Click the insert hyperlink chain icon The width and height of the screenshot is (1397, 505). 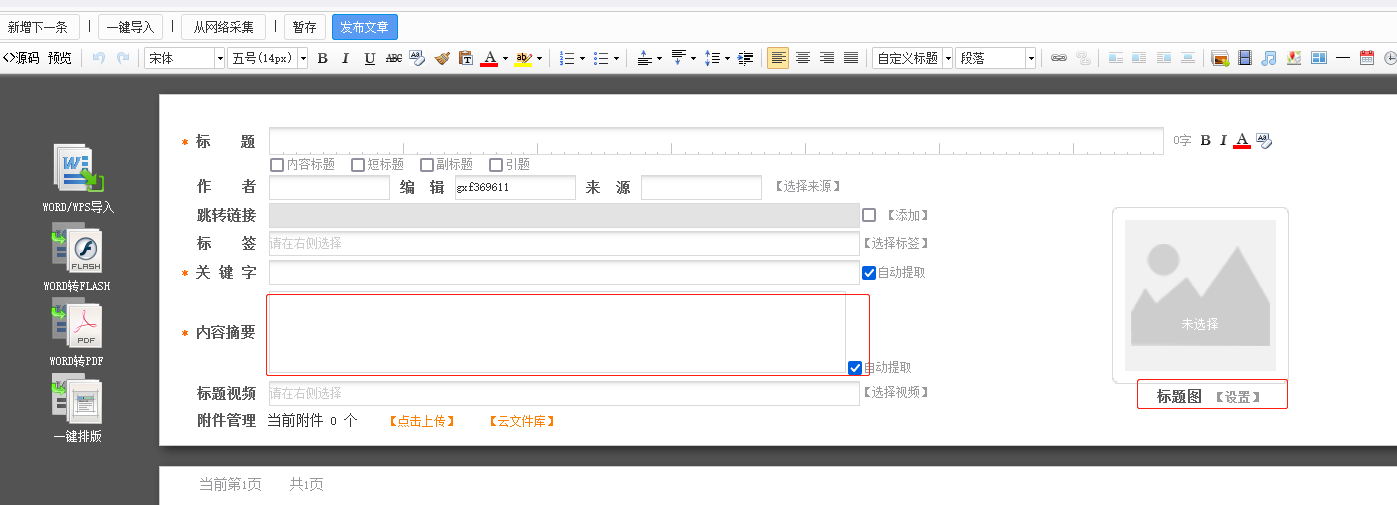[x=1058, y=59]
